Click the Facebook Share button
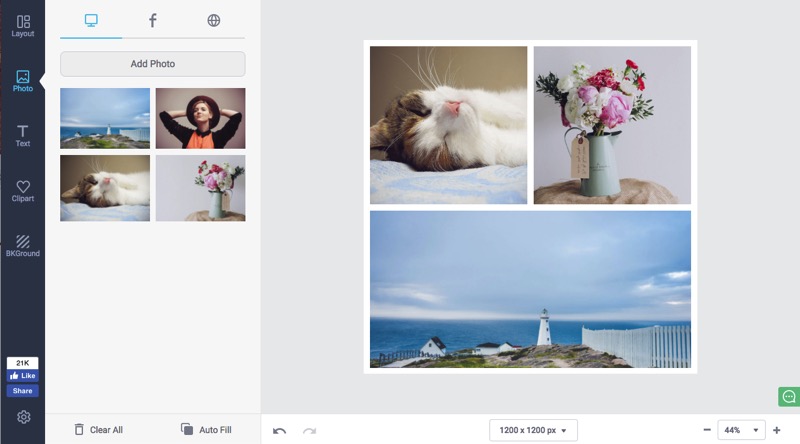Viewport: 800px width, 444px height. [22, 390]
